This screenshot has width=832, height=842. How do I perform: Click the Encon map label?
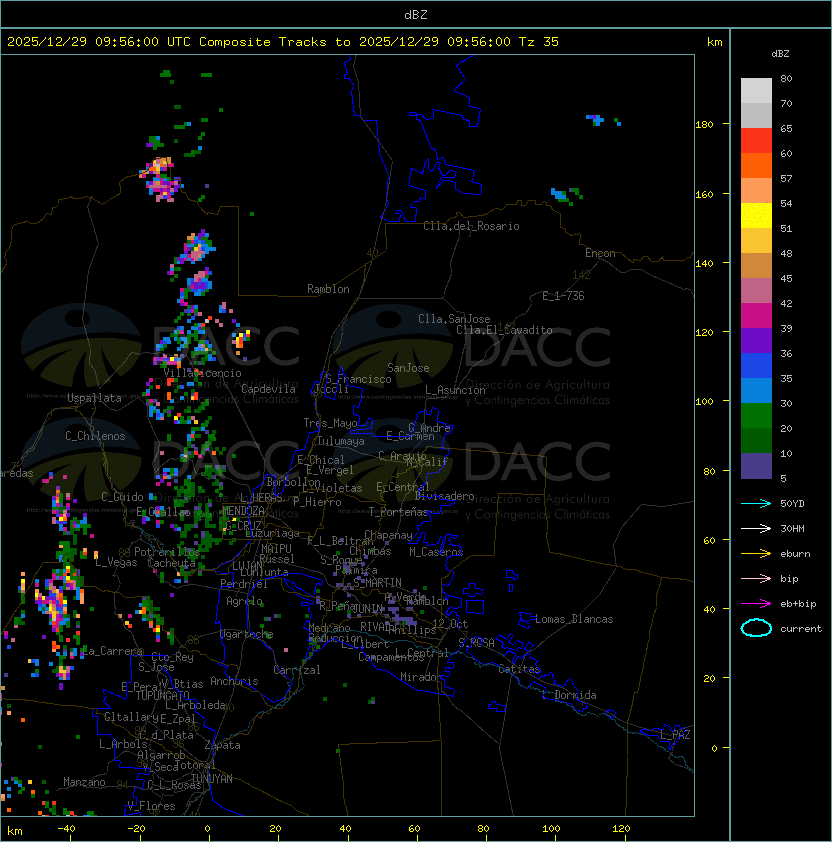[600, 253]
